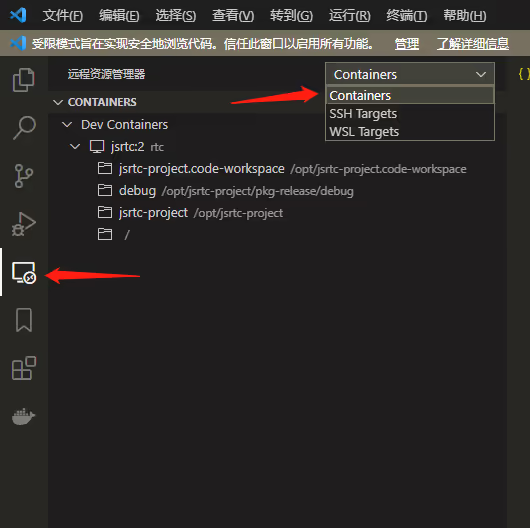Click the 了解详细信息 link
Screen dimensions: 530x528
click(x=473, y=44)
